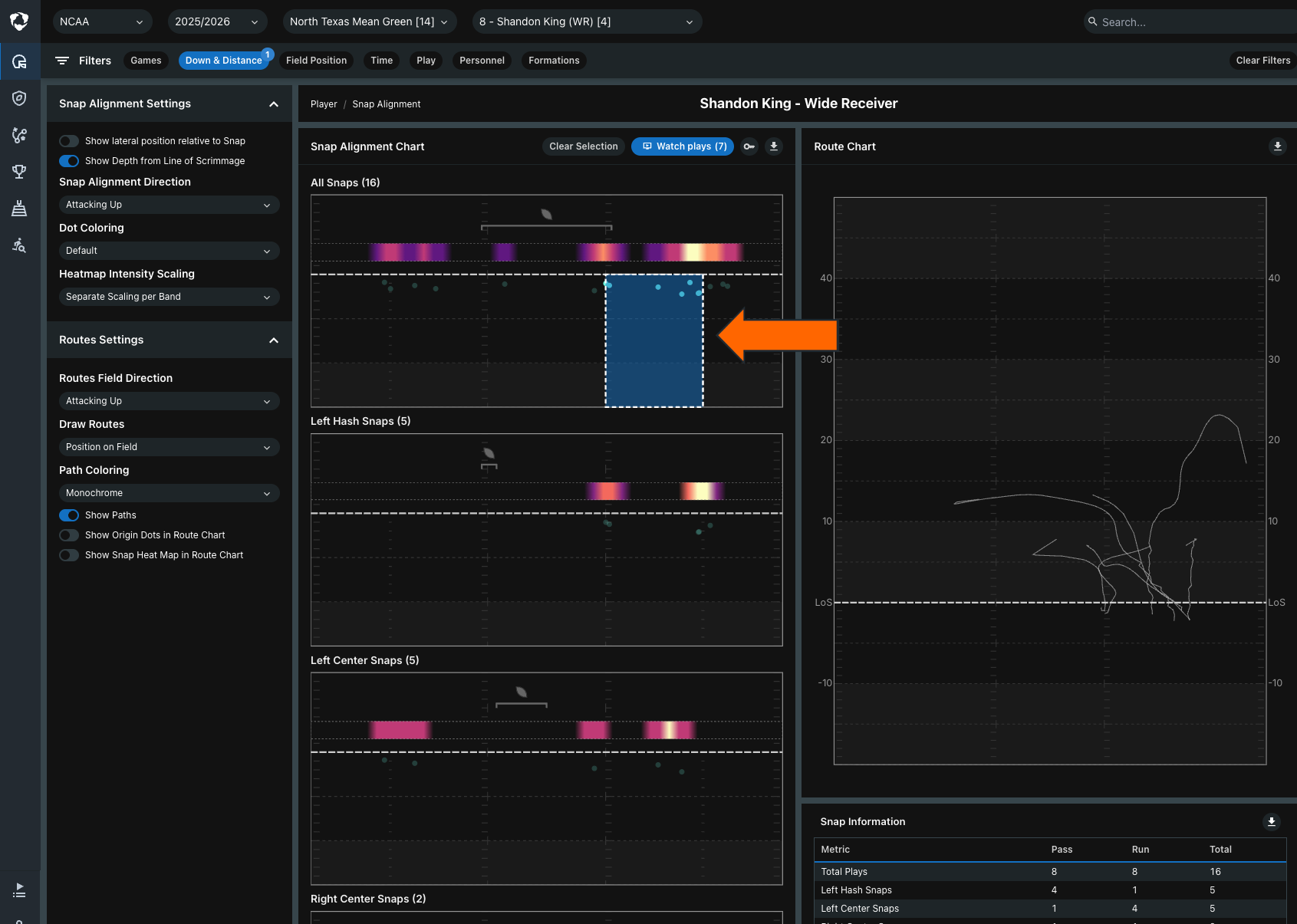Open the Personnel filter
The width and height of the screenshot is (1297, 924).
(482, 61)
